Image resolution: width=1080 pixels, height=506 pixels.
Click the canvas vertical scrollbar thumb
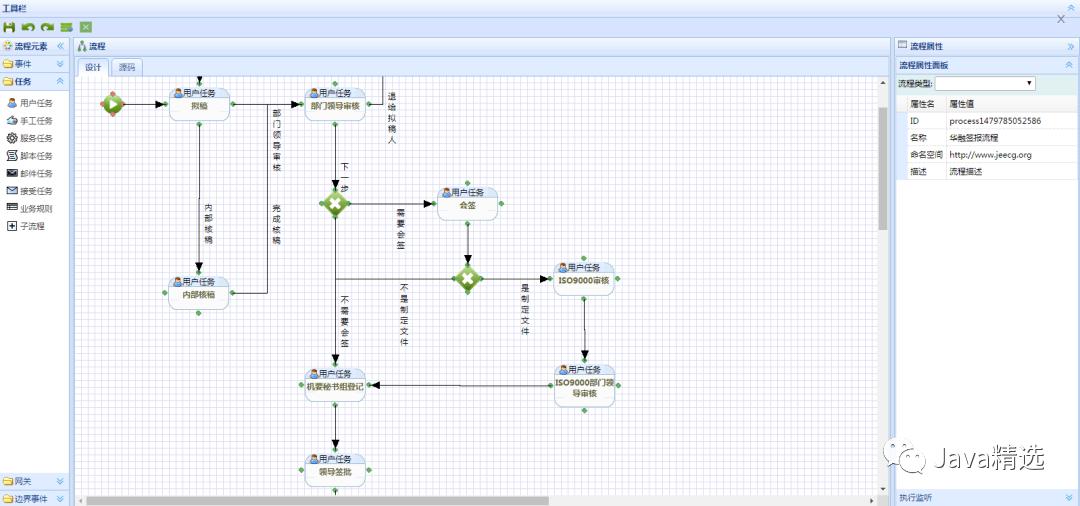(883, 168)
